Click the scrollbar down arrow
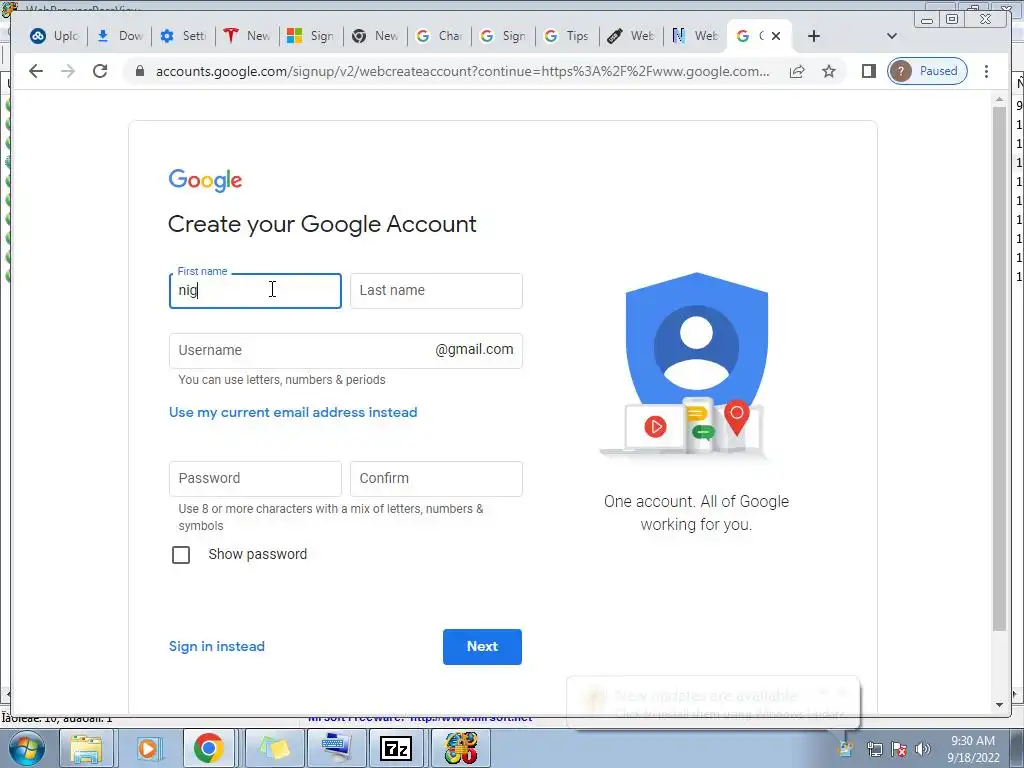Image resolution: width=1024 pixels, height=768 pixels. point(999,705)
